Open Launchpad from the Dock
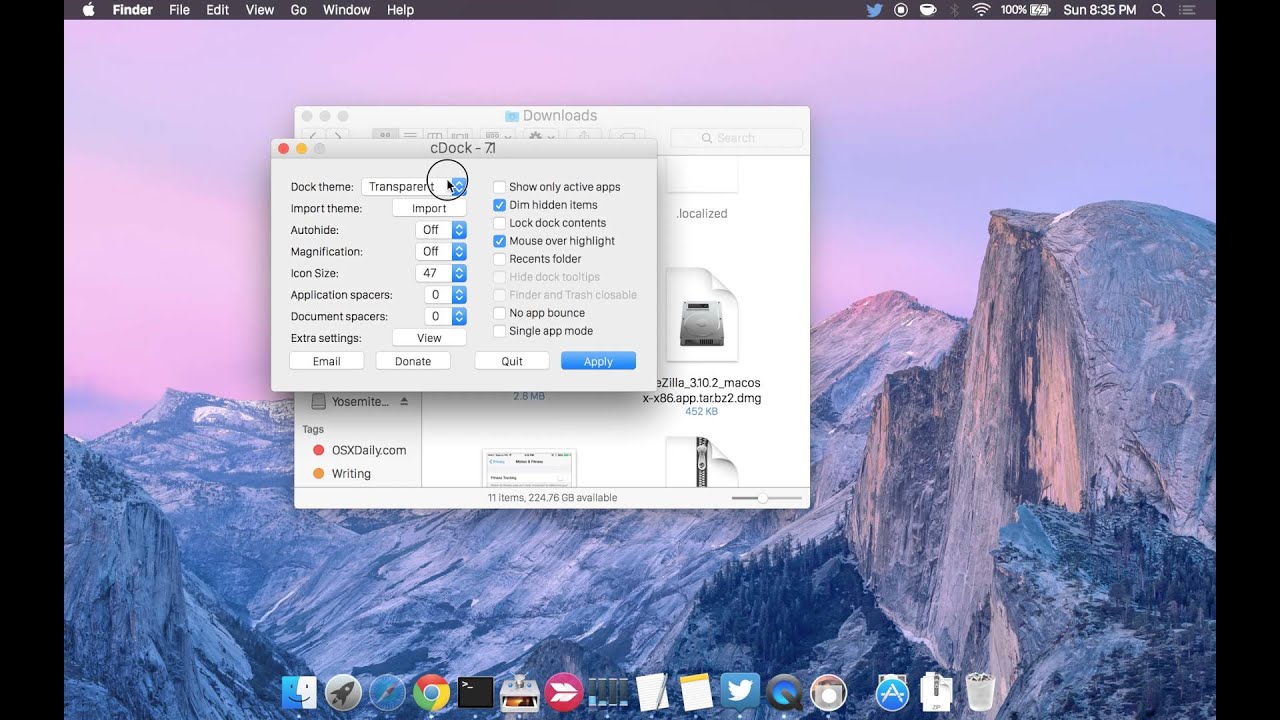 click(x=343, y=690)
